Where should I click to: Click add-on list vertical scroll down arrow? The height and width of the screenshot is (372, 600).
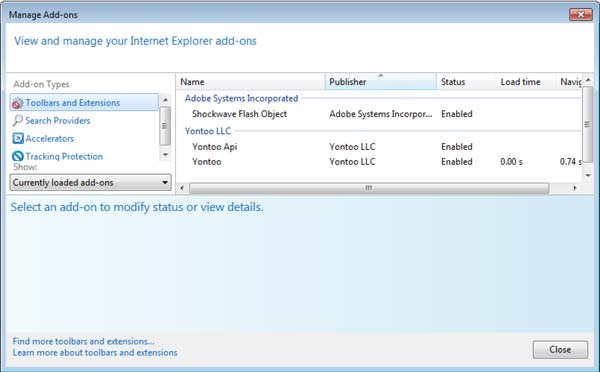(588, 175)
